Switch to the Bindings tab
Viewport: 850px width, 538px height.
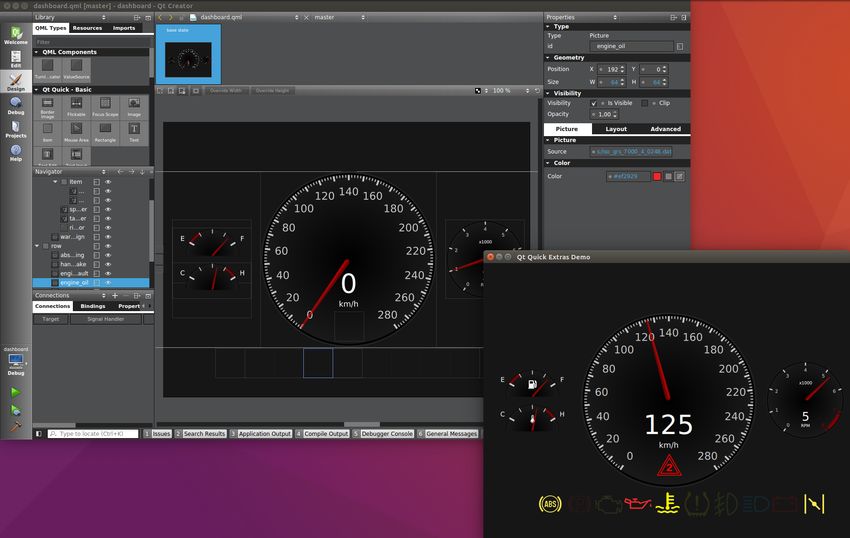pyautogui.click(x=93, y=306)
